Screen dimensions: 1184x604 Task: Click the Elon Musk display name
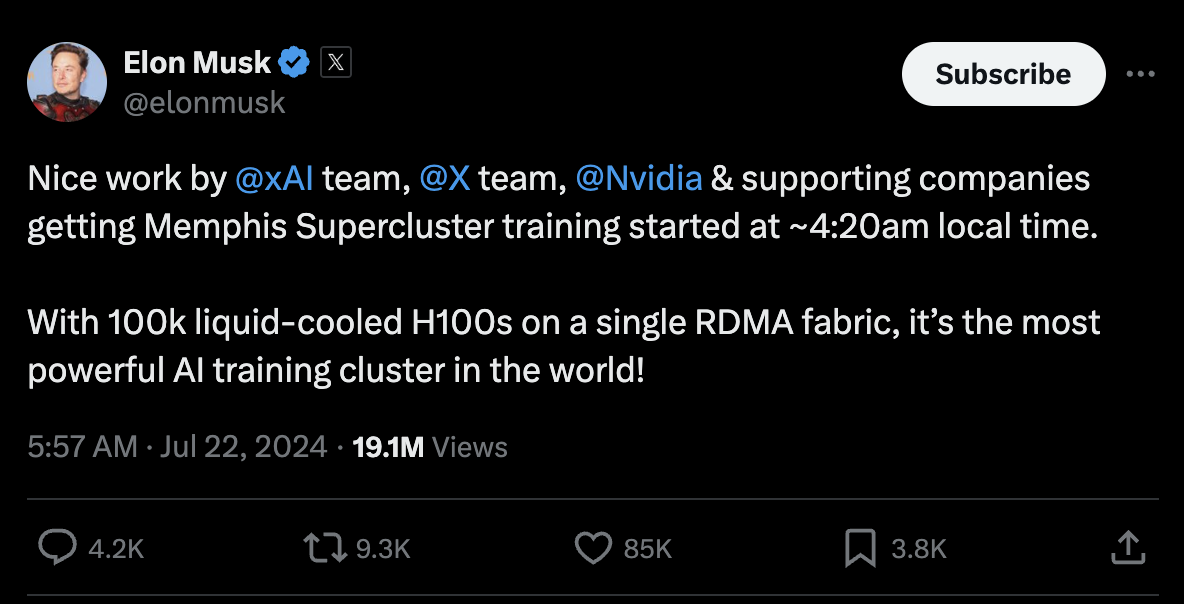(197, 63)
